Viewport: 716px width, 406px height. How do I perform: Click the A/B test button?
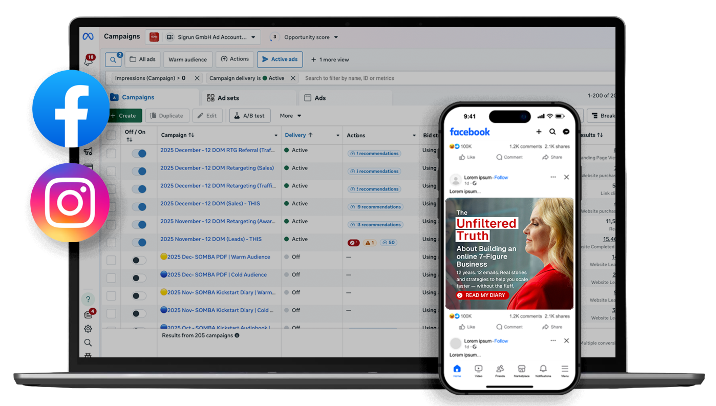[x=250, y=116]
